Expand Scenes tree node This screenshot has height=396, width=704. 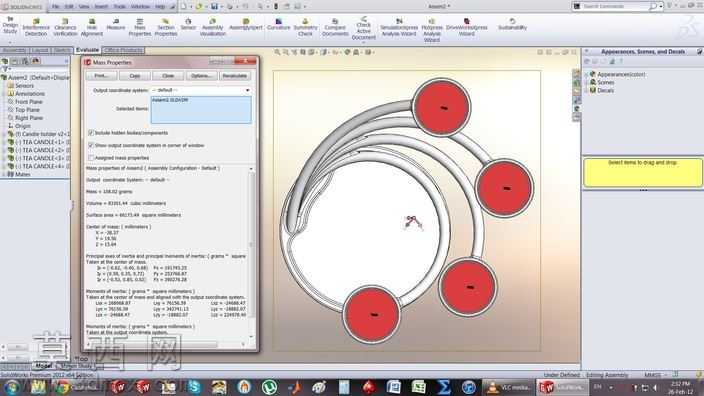coord(586,83)
